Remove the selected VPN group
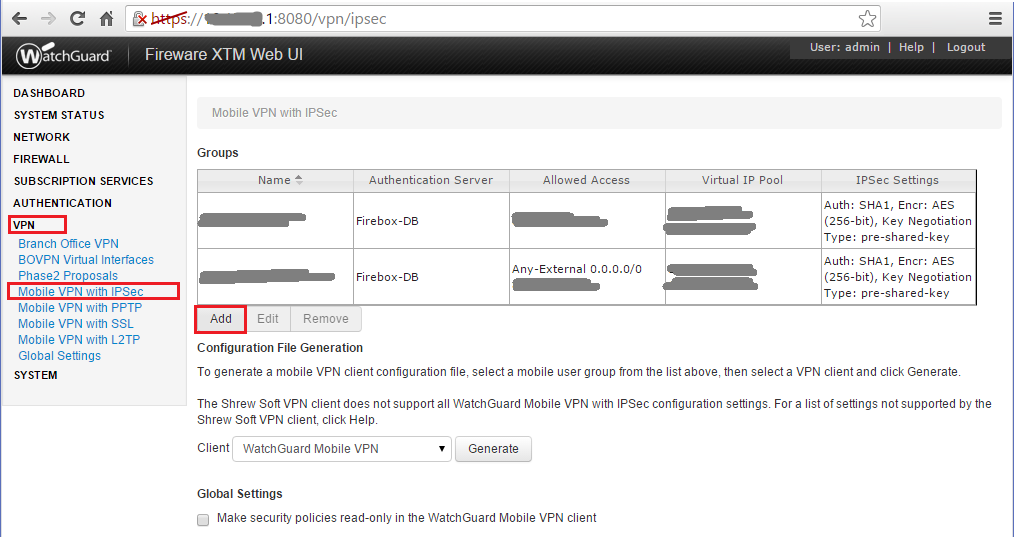Image resolution: width=1014 pixels, height=537 pixels. [x=326, y=319]
